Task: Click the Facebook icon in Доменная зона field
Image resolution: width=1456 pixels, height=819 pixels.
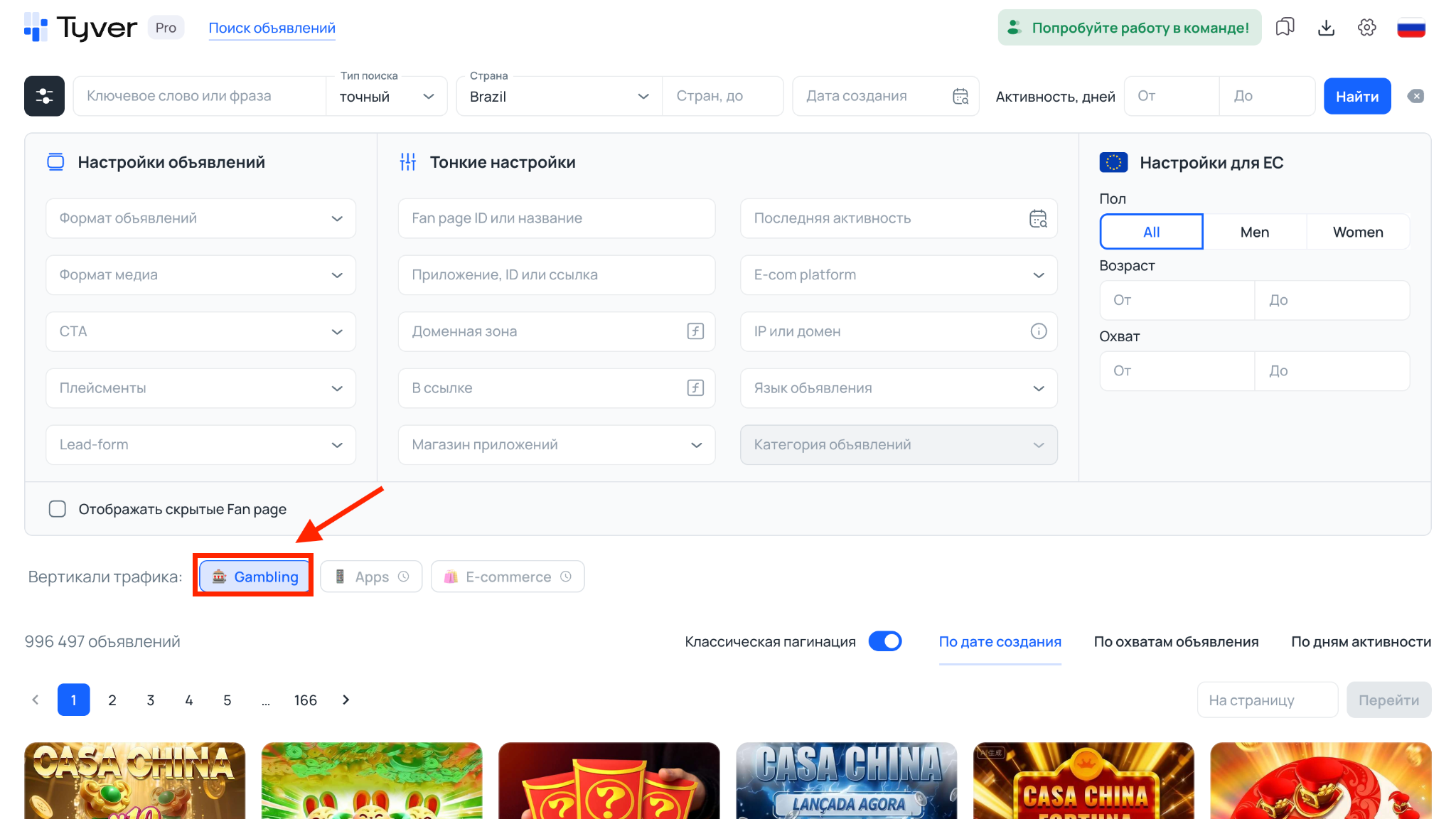Action: click(695, 331)
